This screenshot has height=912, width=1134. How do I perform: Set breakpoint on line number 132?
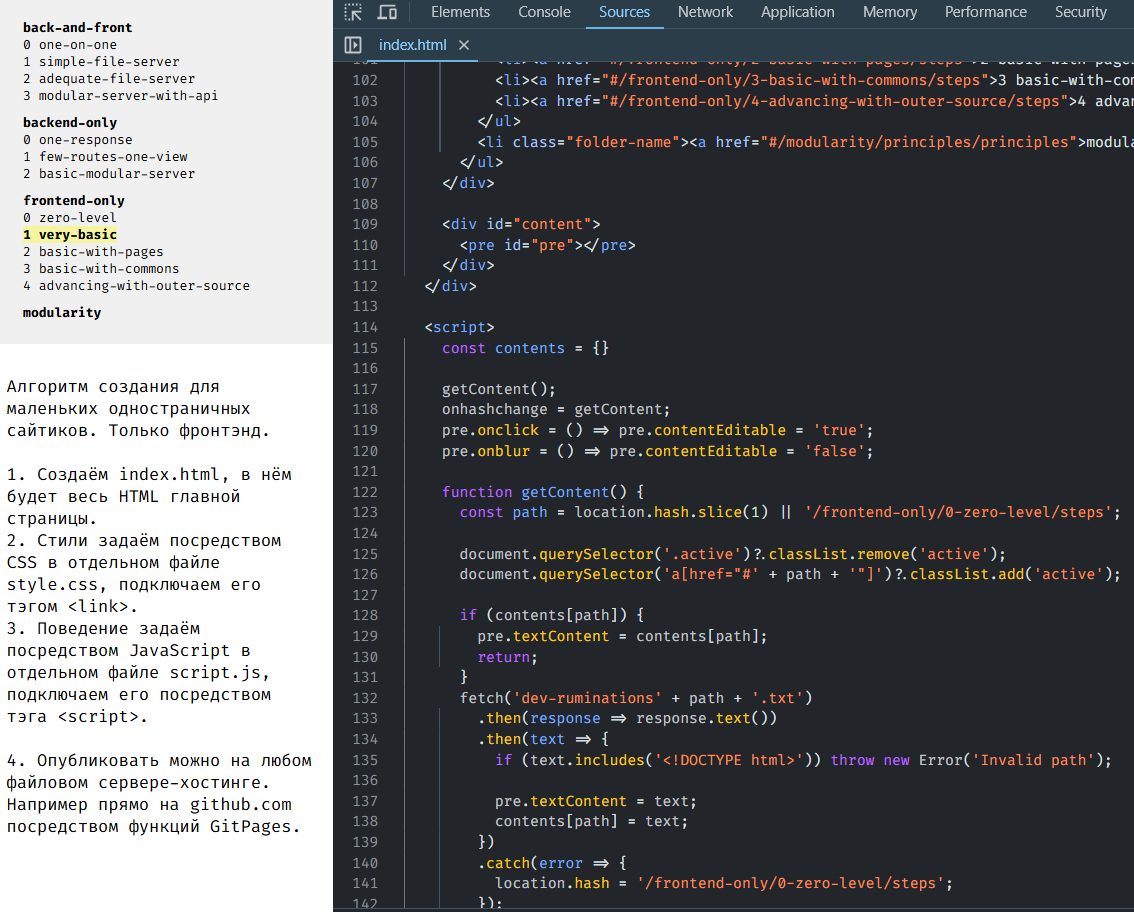[365, 698]
